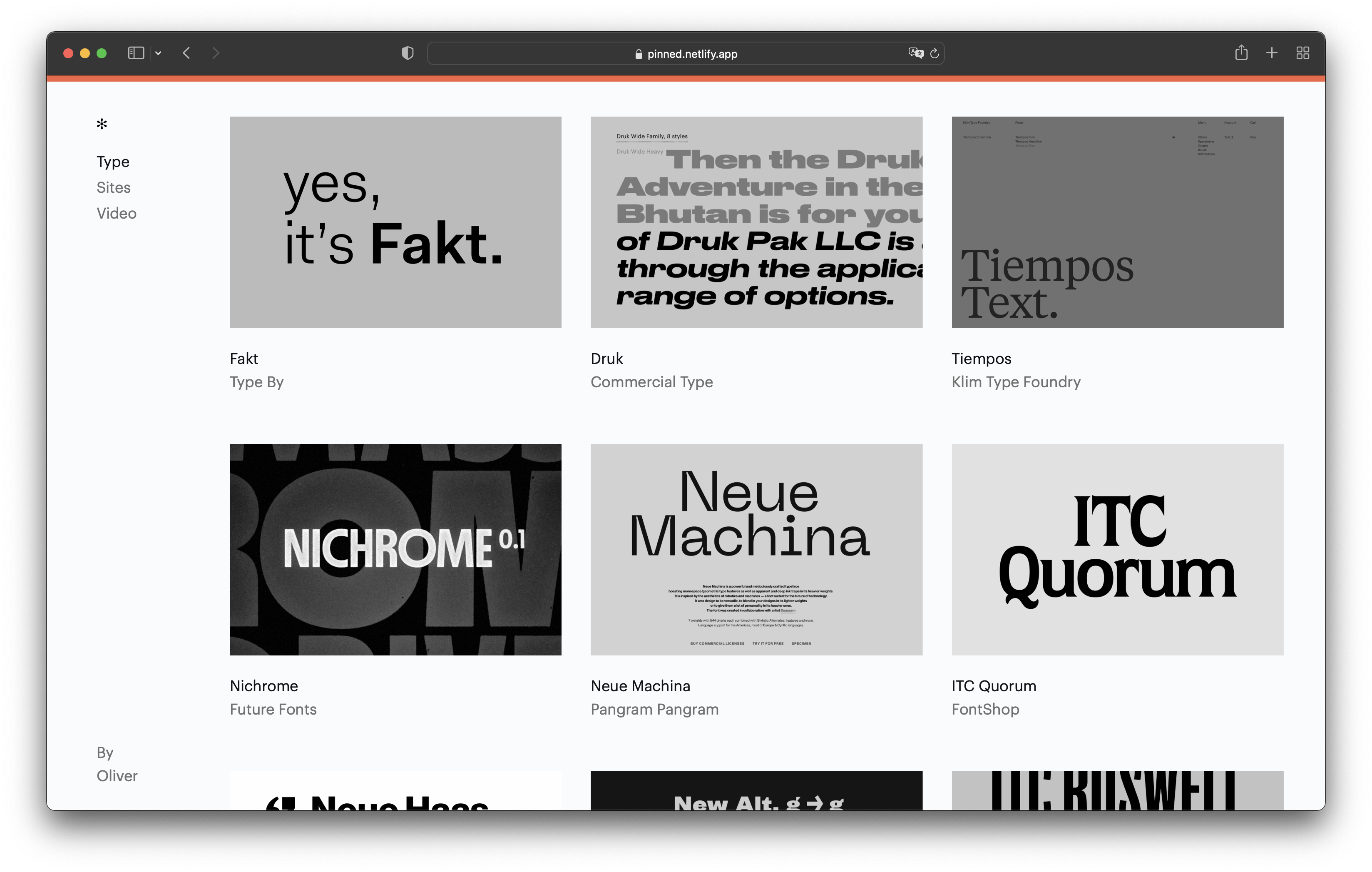Select the Type category
The image size is (1372, 872).
pos(113,162)
